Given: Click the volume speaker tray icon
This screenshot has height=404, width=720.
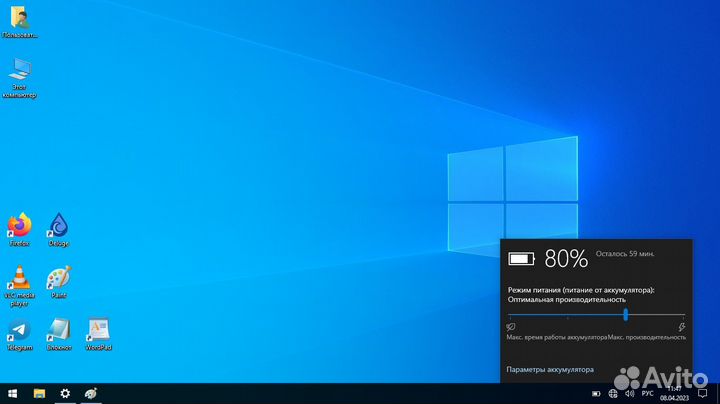Looking at the screenshot, I should pyautogui.click(x=630, y=393).
